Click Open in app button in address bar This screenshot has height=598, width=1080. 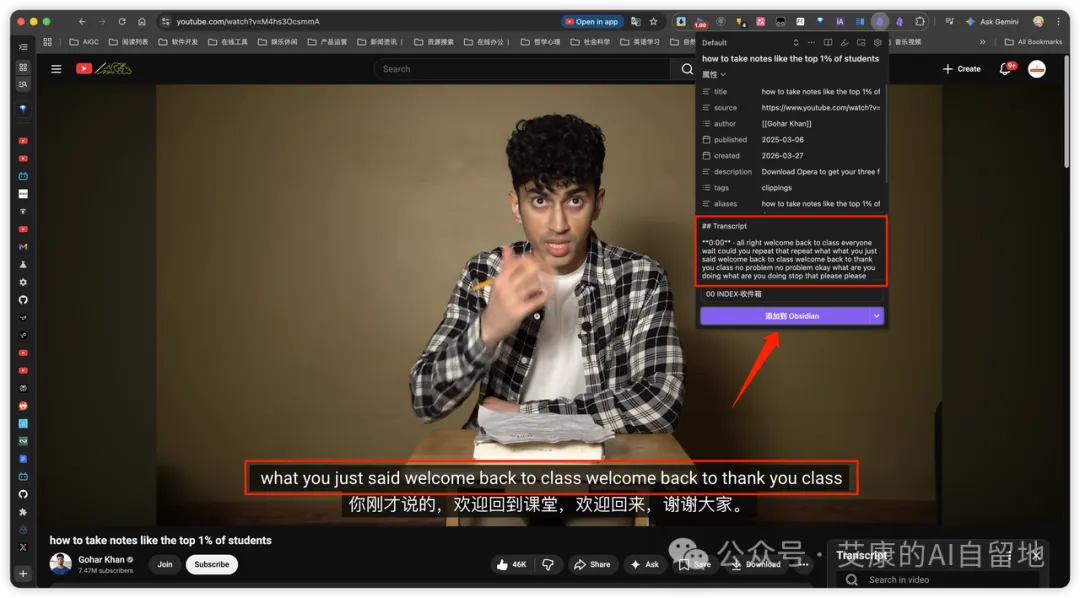tap(592, 21)
